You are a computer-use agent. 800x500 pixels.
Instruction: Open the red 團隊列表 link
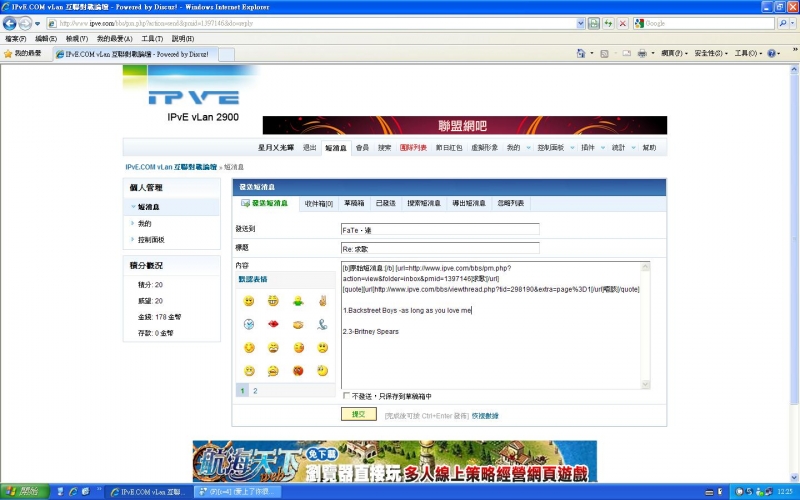pyautogui.click(x=413, y=147)
